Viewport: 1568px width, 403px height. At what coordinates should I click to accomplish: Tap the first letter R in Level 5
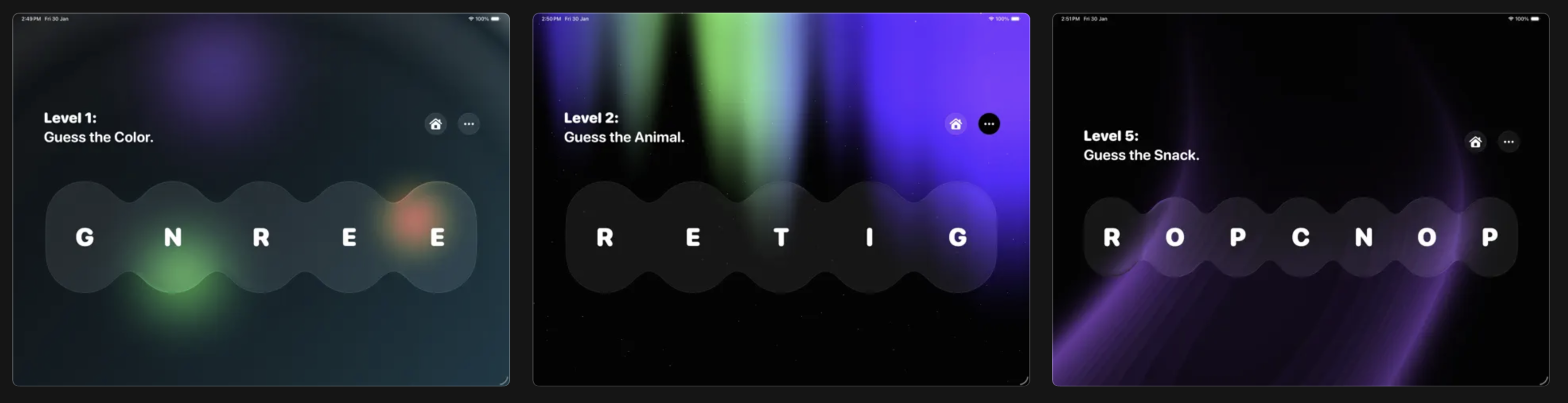click(x=1112, y=237)
